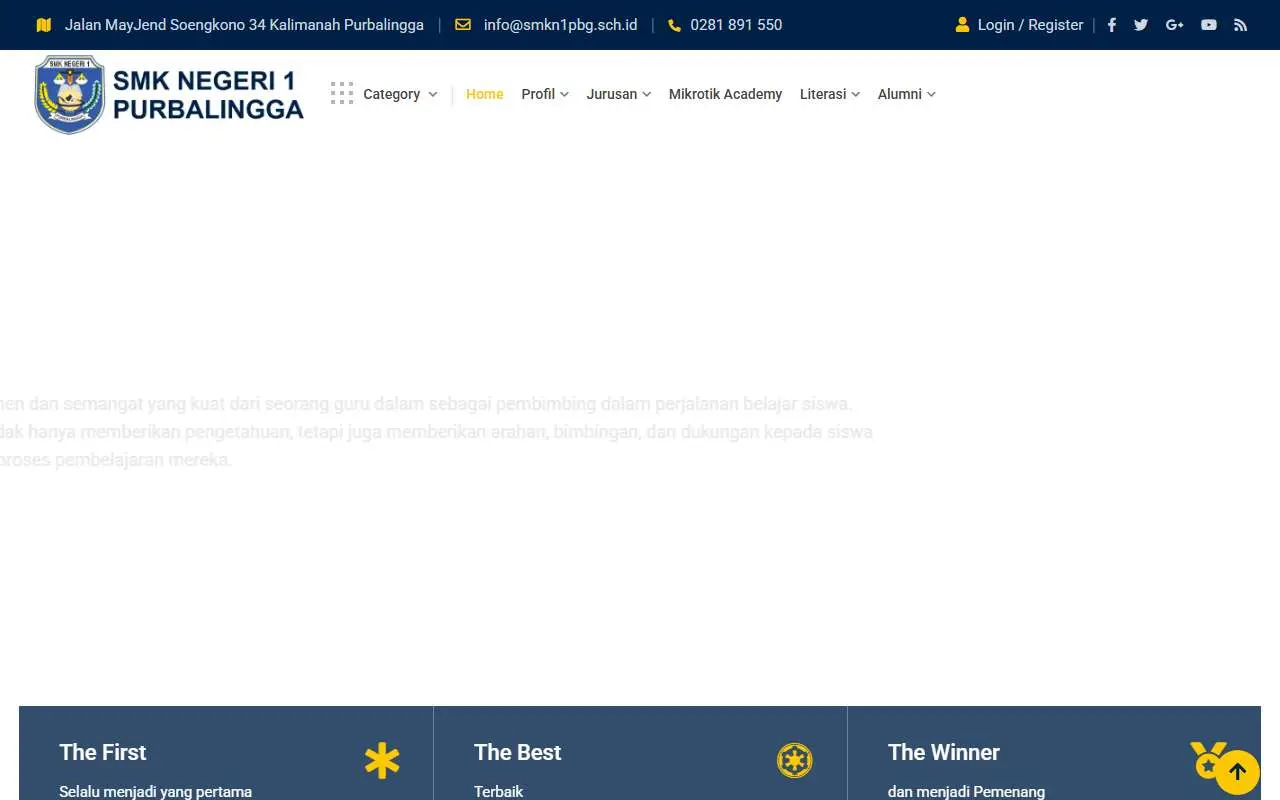Open the Login / Register link
The image size is (1280, 800).
point(1030,25)
